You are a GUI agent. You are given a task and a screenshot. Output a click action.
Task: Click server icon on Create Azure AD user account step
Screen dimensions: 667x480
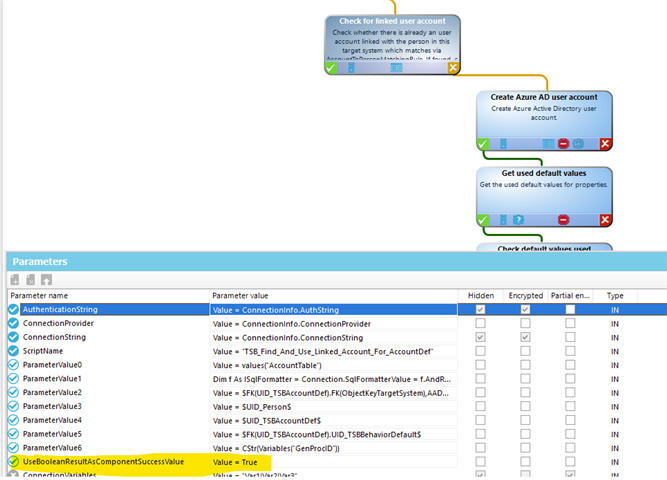[503, 144]
